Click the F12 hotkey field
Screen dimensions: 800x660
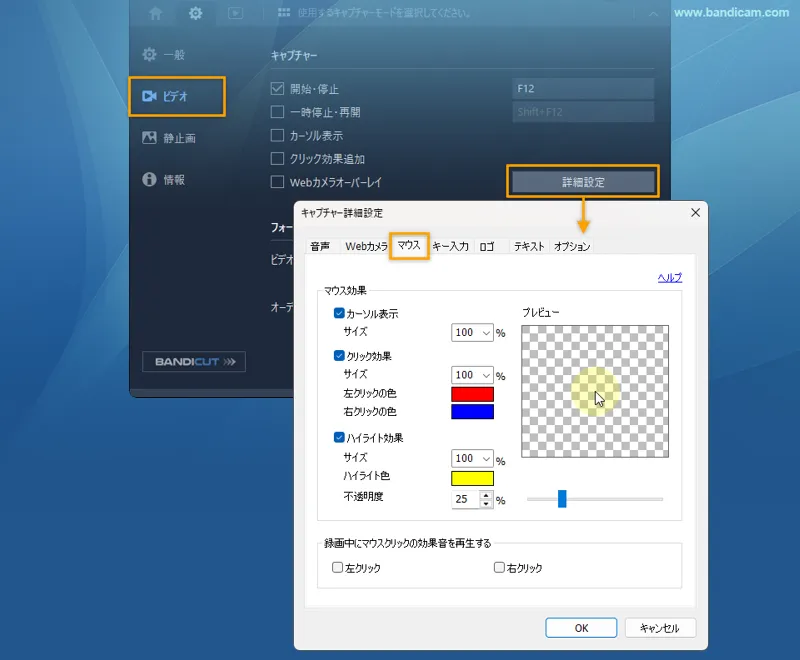(583, 89)
